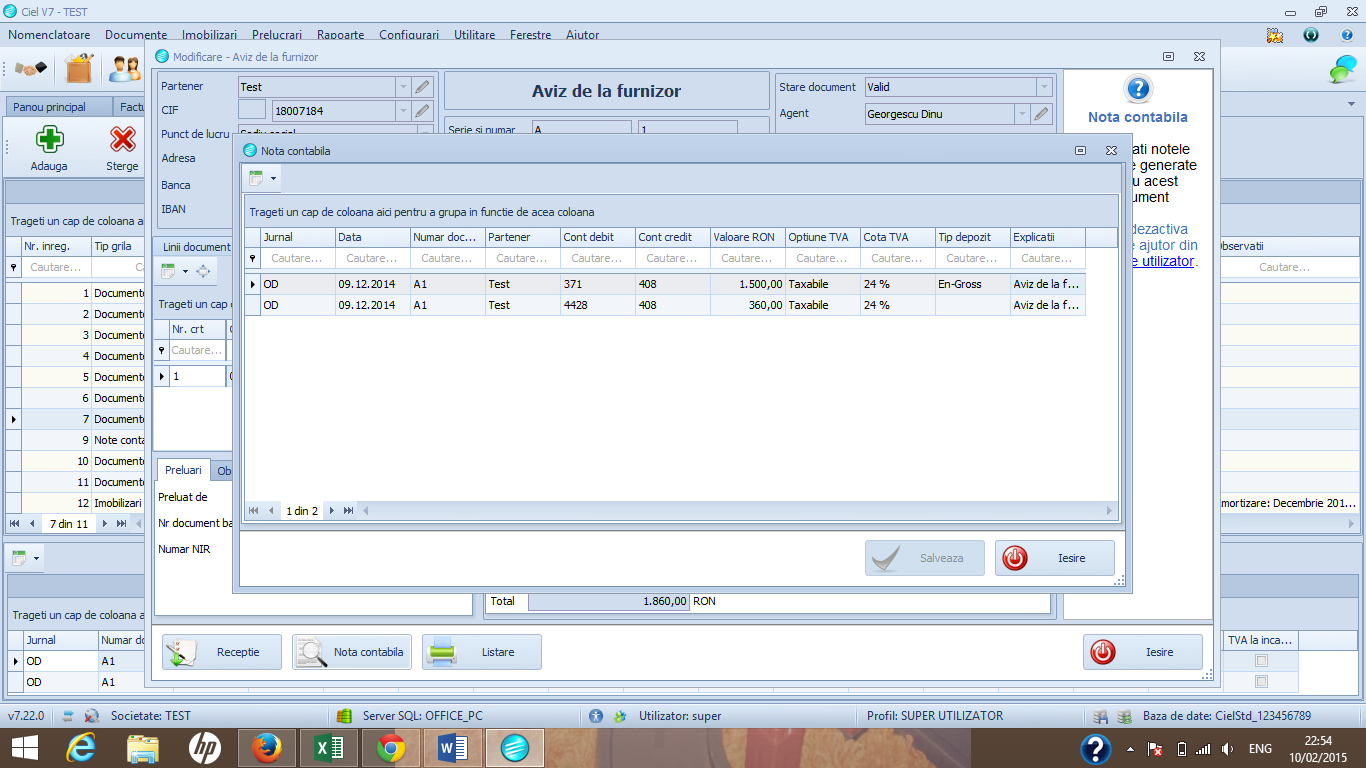Open the grid export icon in Nota contabila
Screen dimensions: 1366x768
262,179
